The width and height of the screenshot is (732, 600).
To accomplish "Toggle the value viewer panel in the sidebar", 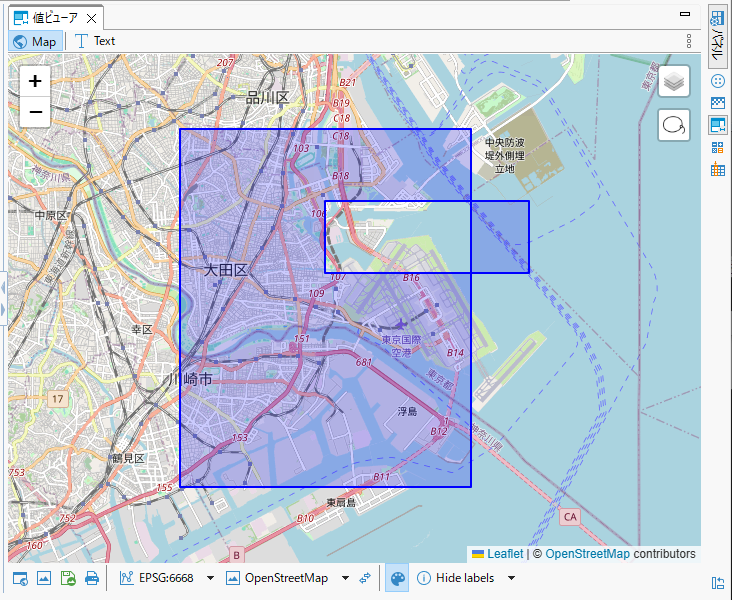I will coord(717,125).
